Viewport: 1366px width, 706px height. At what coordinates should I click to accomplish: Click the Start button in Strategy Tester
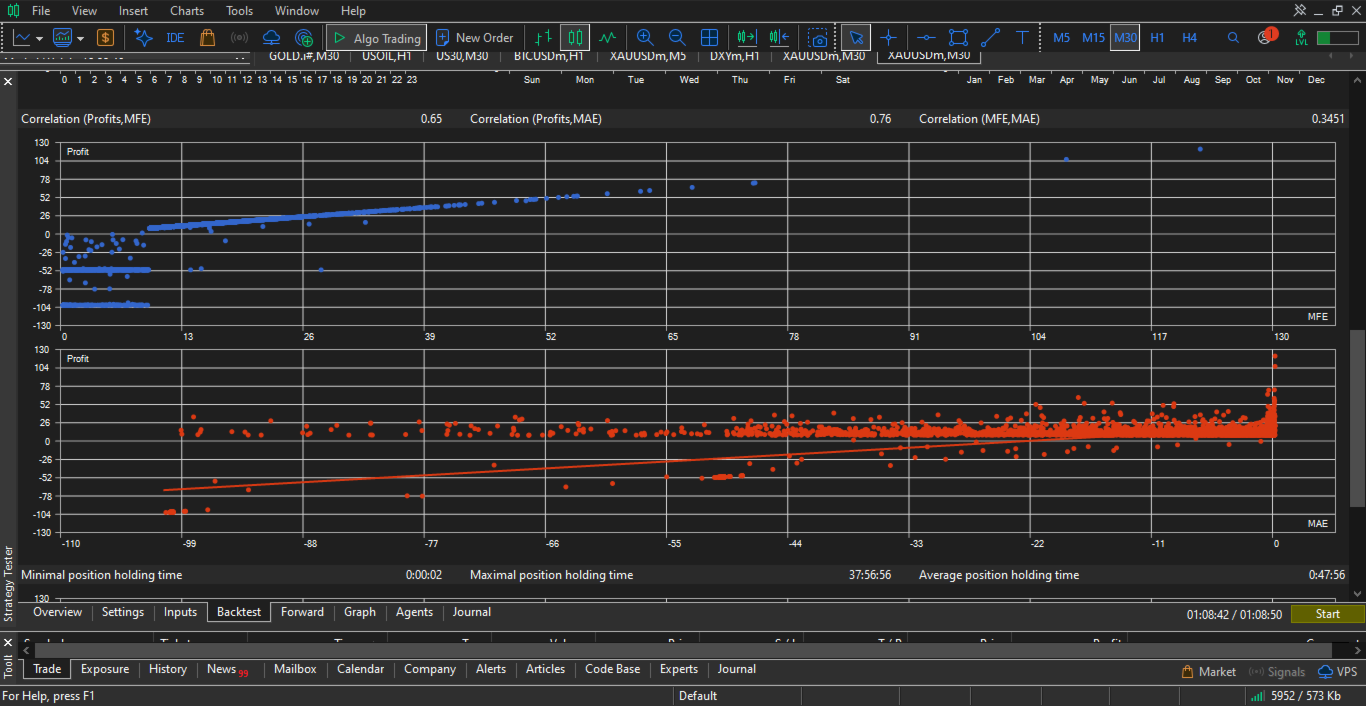[x=1327, y=614]
